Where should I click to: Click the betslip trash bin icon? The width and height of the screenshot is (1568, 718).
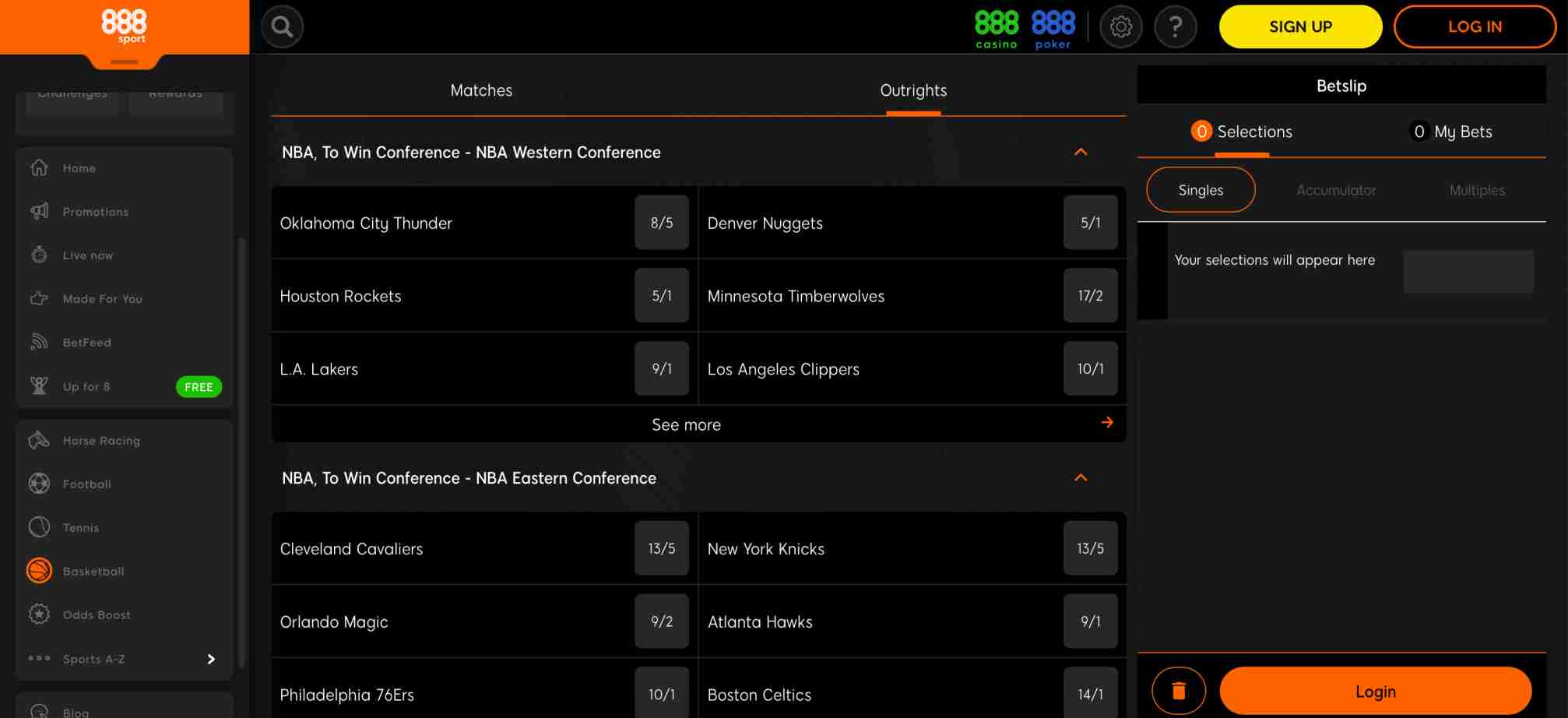(x=1179, y=691)
